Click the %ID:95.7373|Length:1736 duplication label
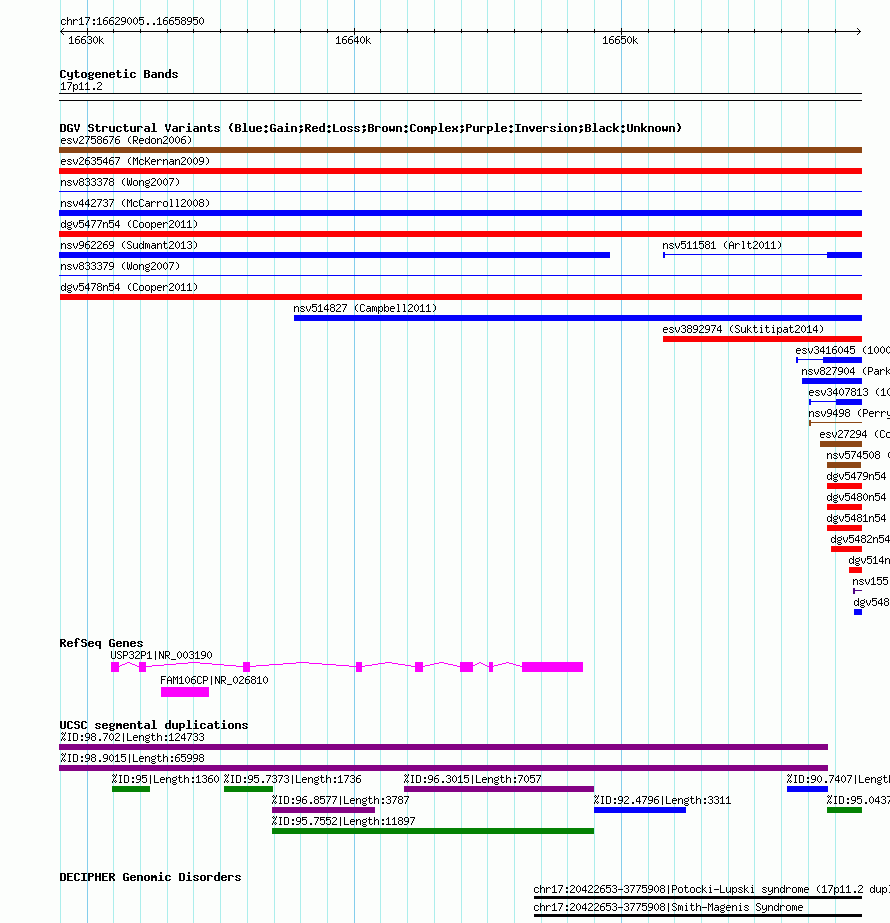This screenshot has width=890, height=923. click(293, 779)
